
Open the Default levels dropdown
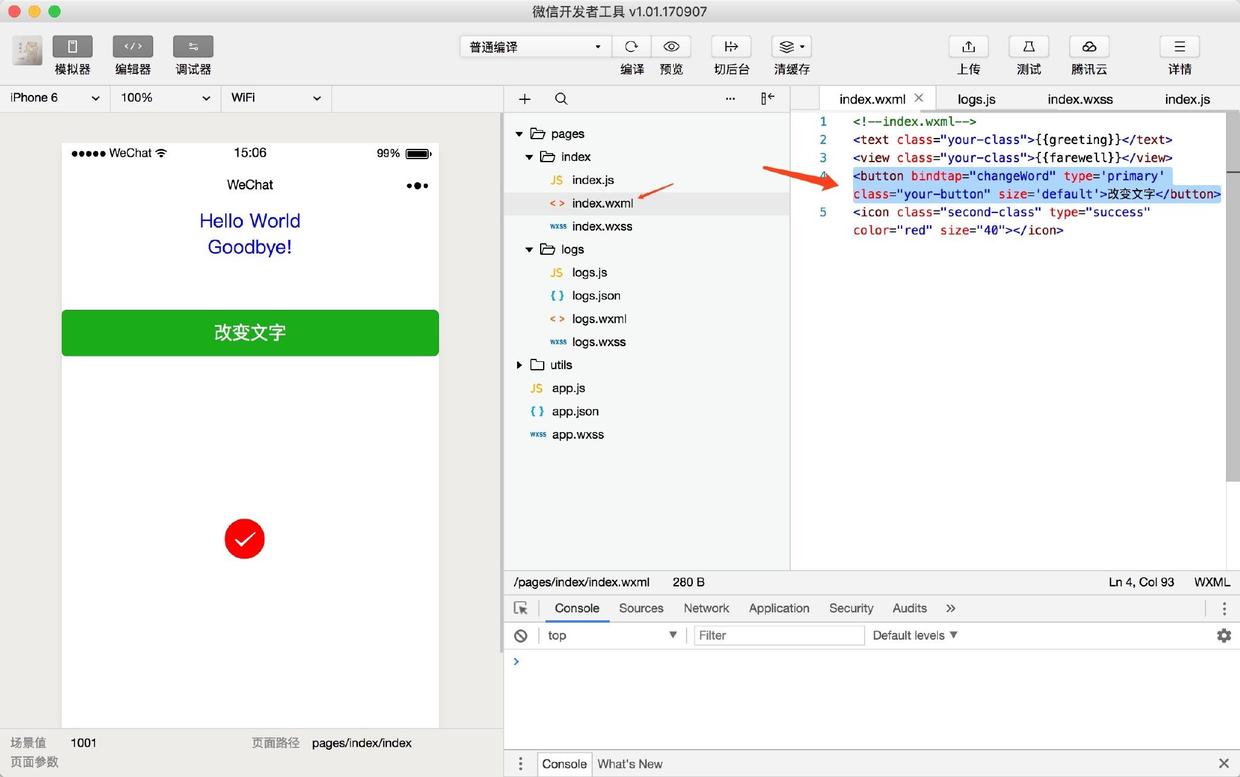(x=915, y=635)
